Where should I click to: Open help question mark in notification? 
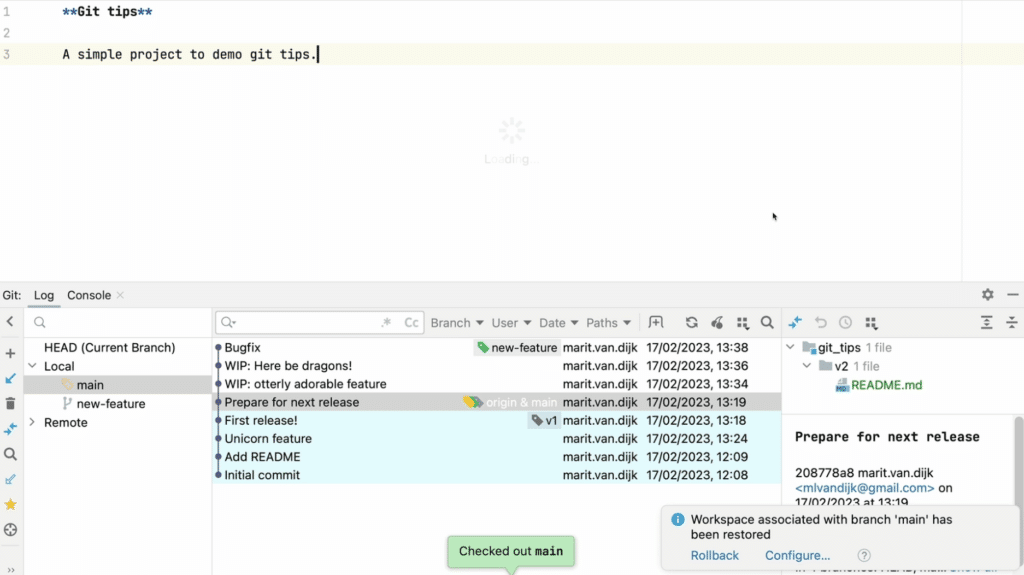pyautogui.click(x=864, y=555)
